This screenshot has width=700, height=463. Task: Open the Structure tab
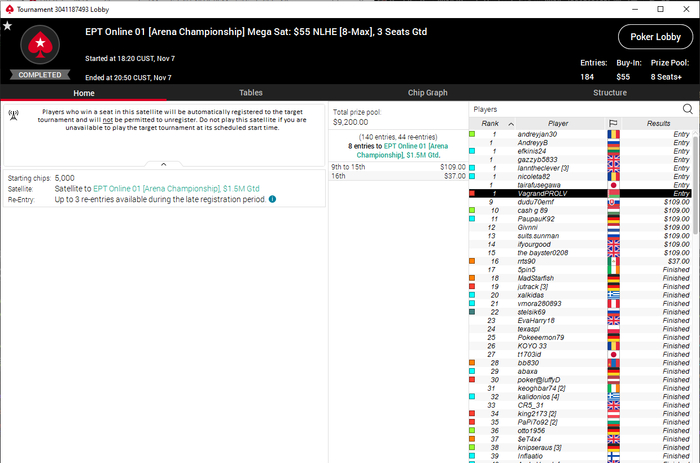pyautogui.click(x=610, y=92)
